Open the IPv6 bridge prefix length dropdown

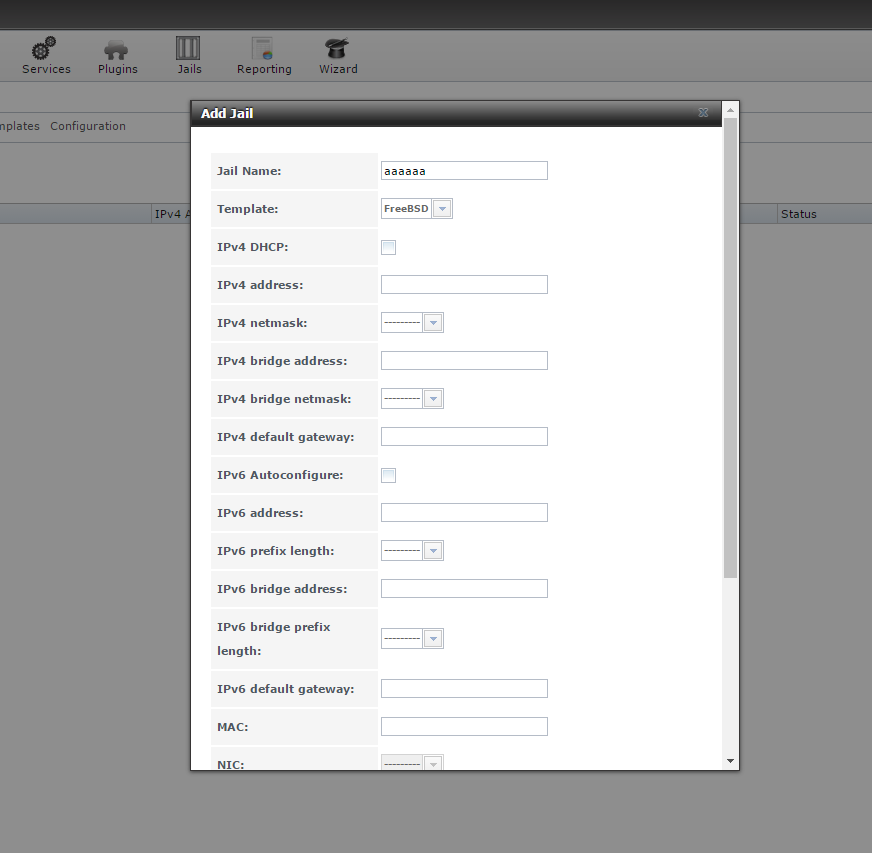click(x=433, y=639)
